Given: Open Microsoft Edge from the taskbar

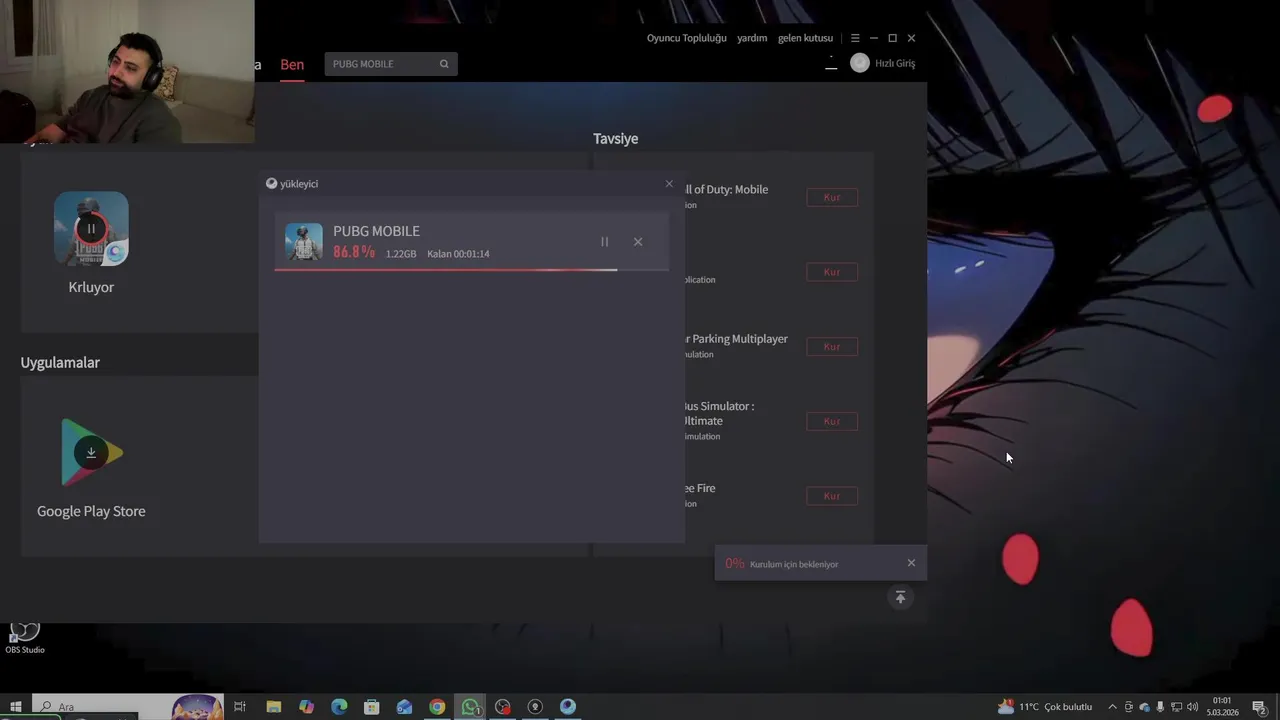Looking at the screenshot, I should (339, 707).
